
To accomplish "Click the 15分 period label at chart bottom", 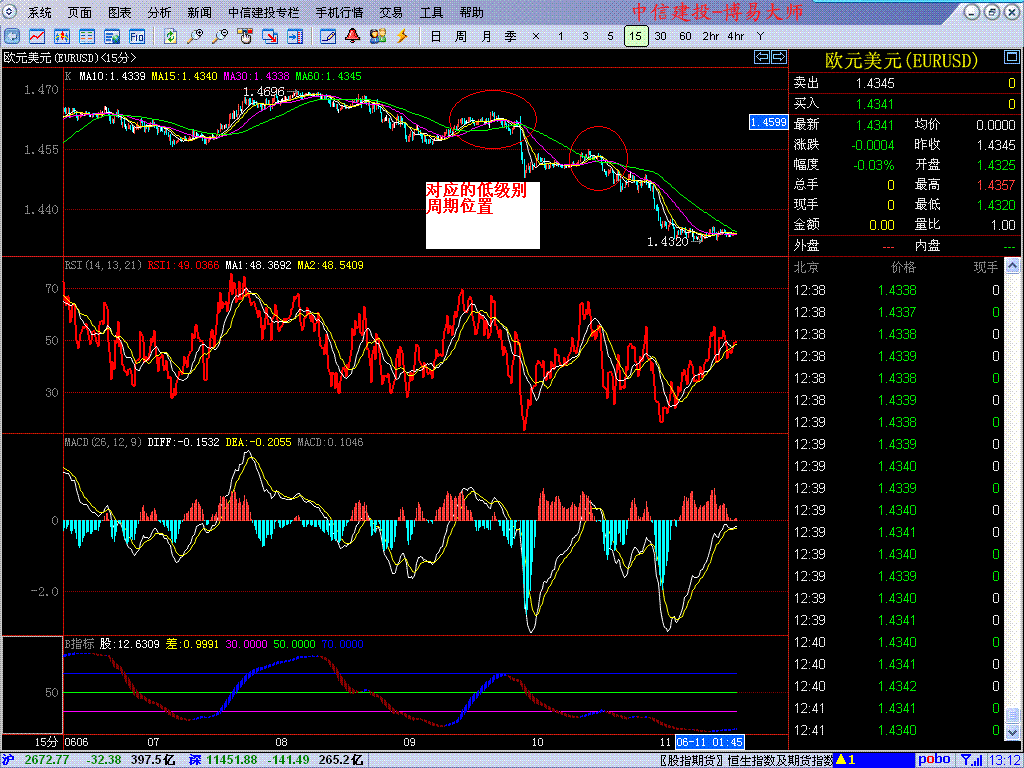I will point(46,743).
